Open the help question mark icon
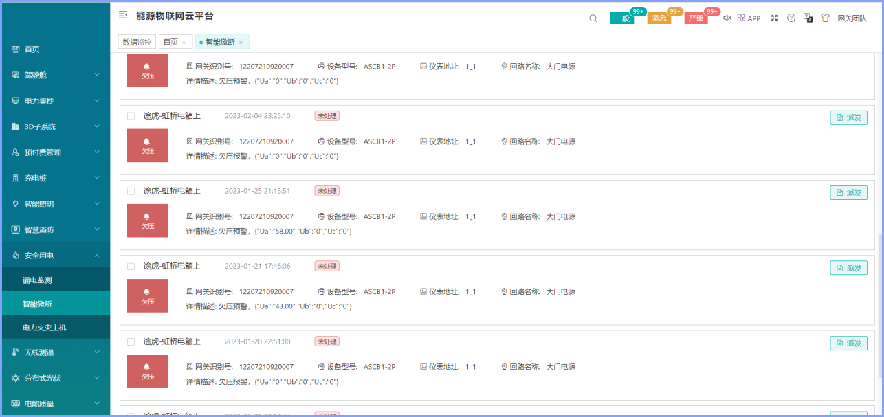Image resolution: width=884 pixels, height=417 pixels. 792,18
